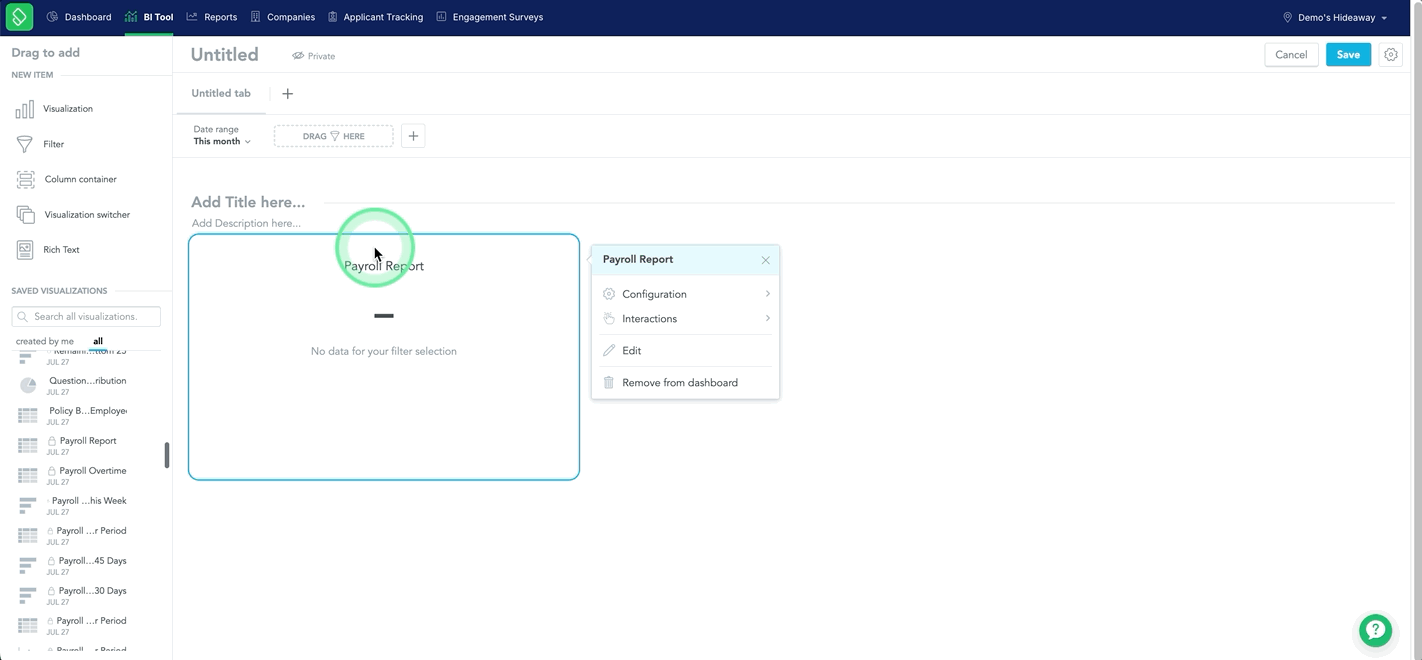The height and width of the screenshot is (660, 1422).
Task: Save the dashboard
Action: [x=1348, y=55]
